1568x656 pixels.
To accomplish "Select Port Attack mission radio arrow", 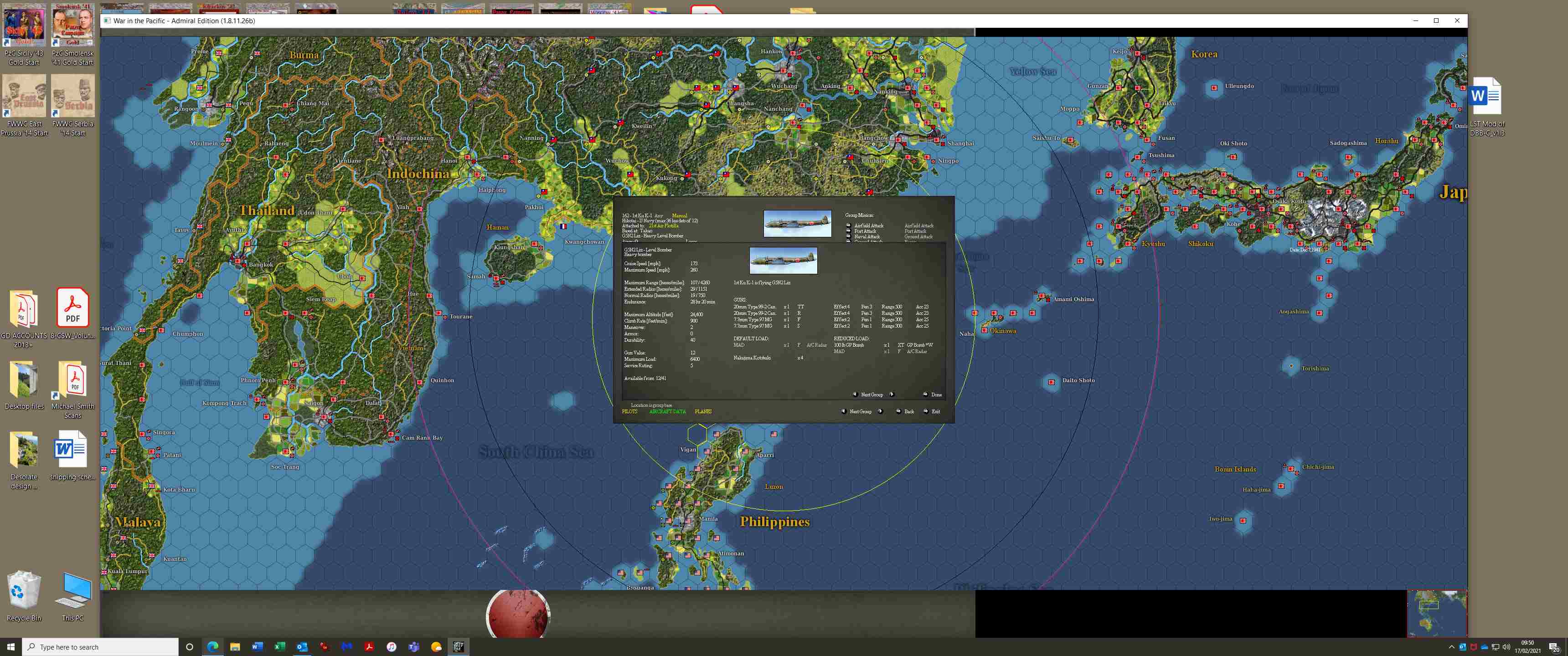I will point(849,231).
